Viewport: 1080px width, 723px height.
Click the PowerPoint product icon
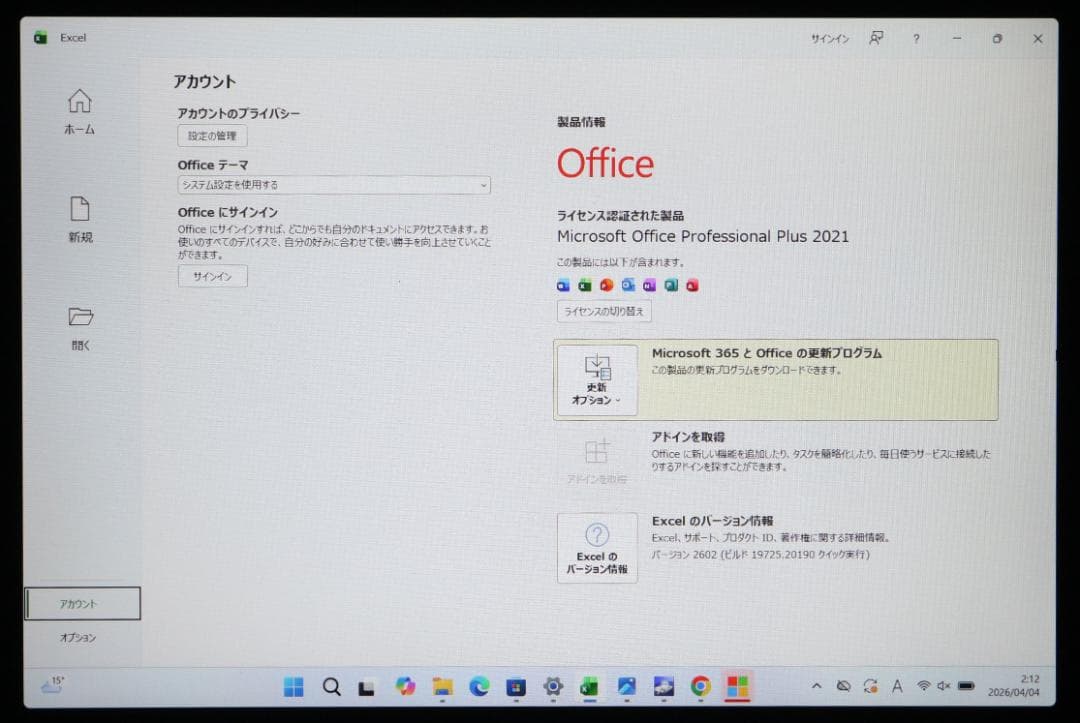[606, 285]
